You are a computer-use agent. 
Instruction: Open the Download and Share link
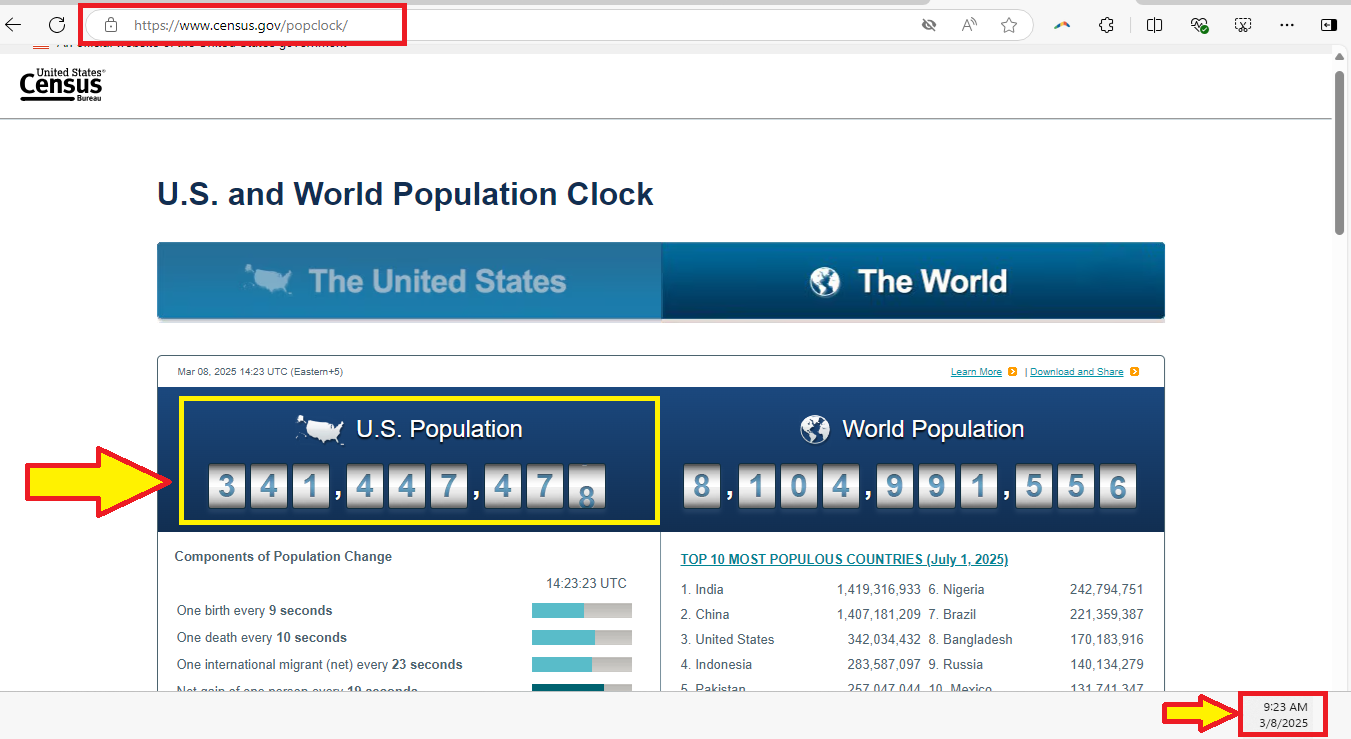pos(1077,372)
